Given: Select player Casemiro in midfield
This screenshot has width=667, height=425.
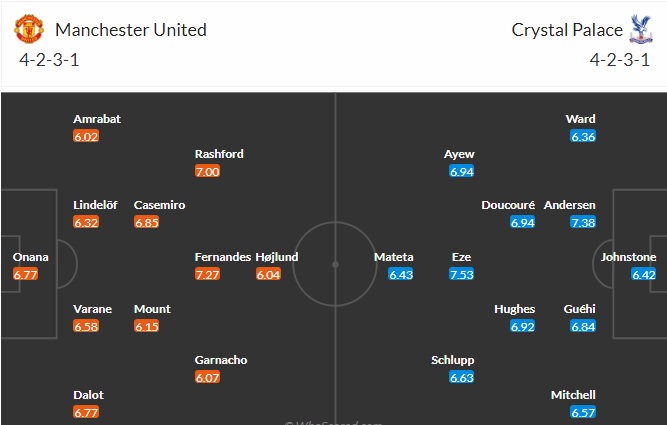Looking at the screenshot, I should [x=160, y=205].
